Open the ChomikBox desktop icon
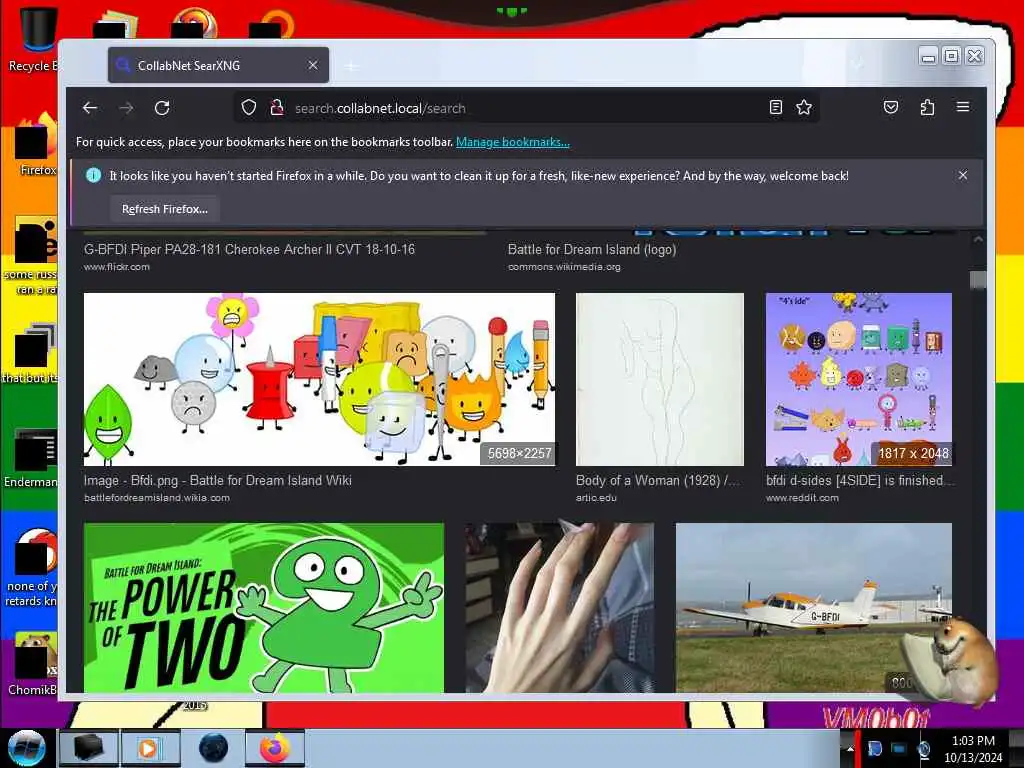Screen dimensions: 1024x768 (x=33, y=664)
